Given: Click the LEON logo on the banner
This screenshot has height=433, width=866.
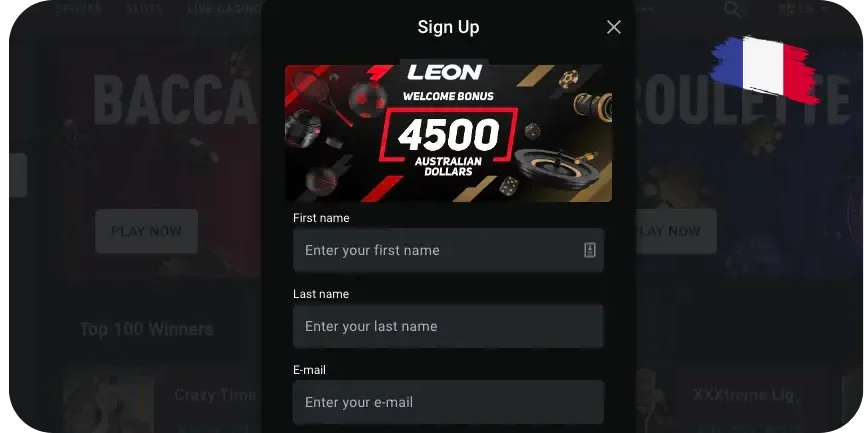Looking at the screenshot, I should click(445, 72).
